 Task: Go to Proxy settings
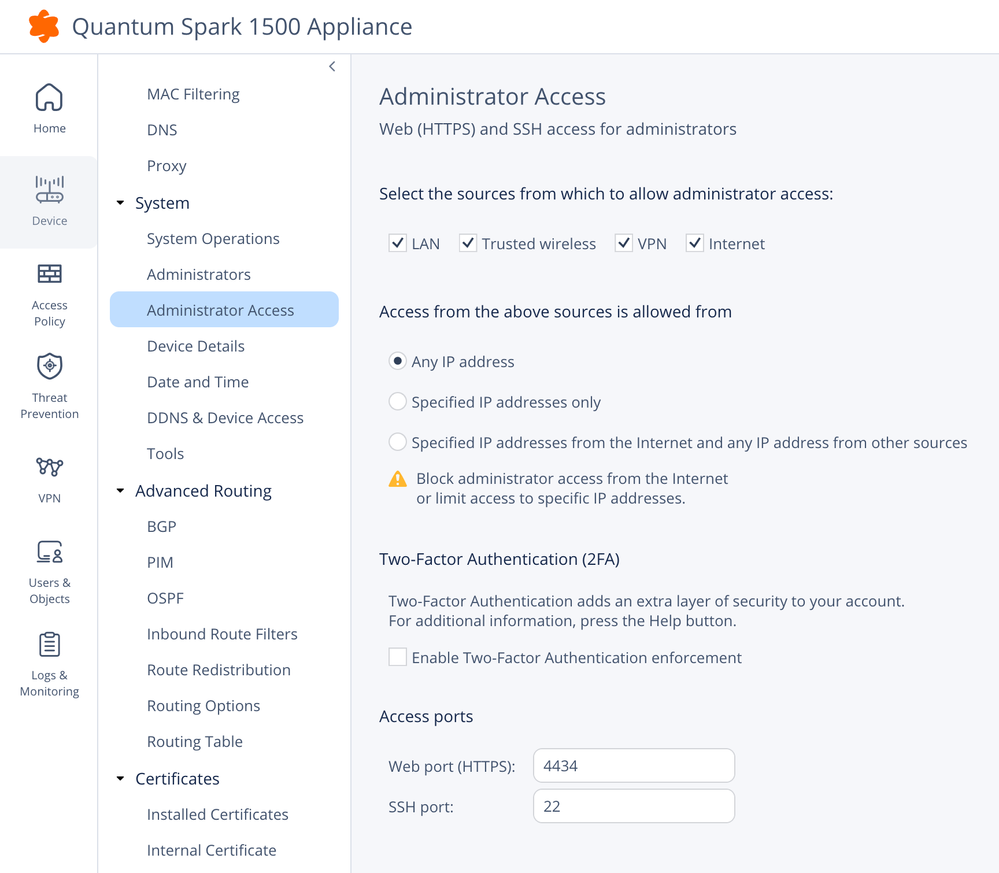point(166,166)
